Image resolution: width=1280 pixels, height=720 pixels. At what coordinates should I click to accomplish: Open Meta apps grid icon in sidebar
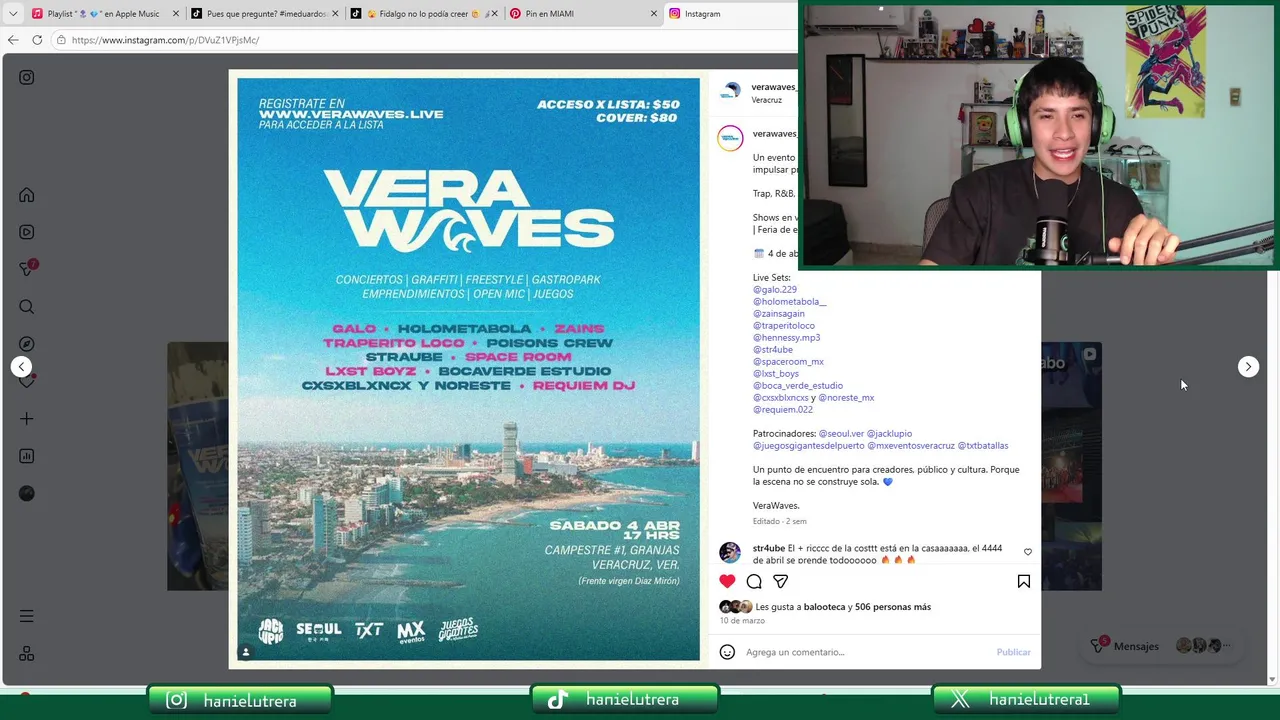point(27,653)
